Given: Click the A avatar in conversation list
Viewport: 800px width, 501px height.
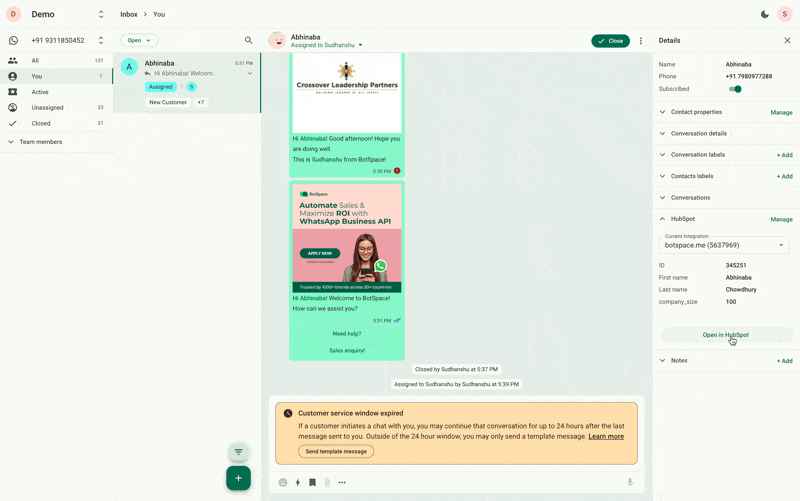Looking at the screenshot, I should tap(129, 66).
